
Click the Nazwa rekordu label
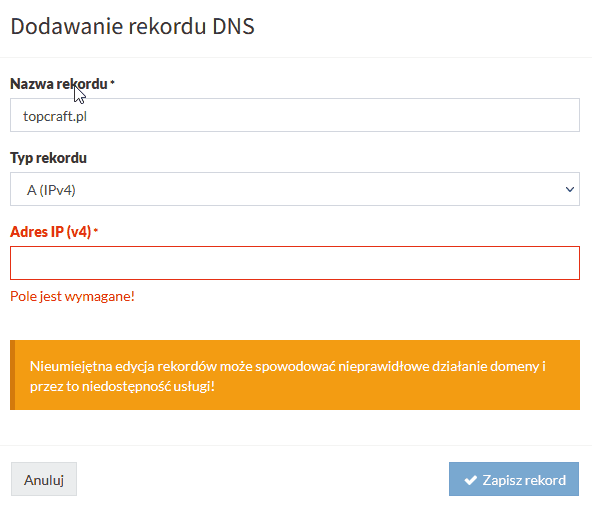click(59, 84)
